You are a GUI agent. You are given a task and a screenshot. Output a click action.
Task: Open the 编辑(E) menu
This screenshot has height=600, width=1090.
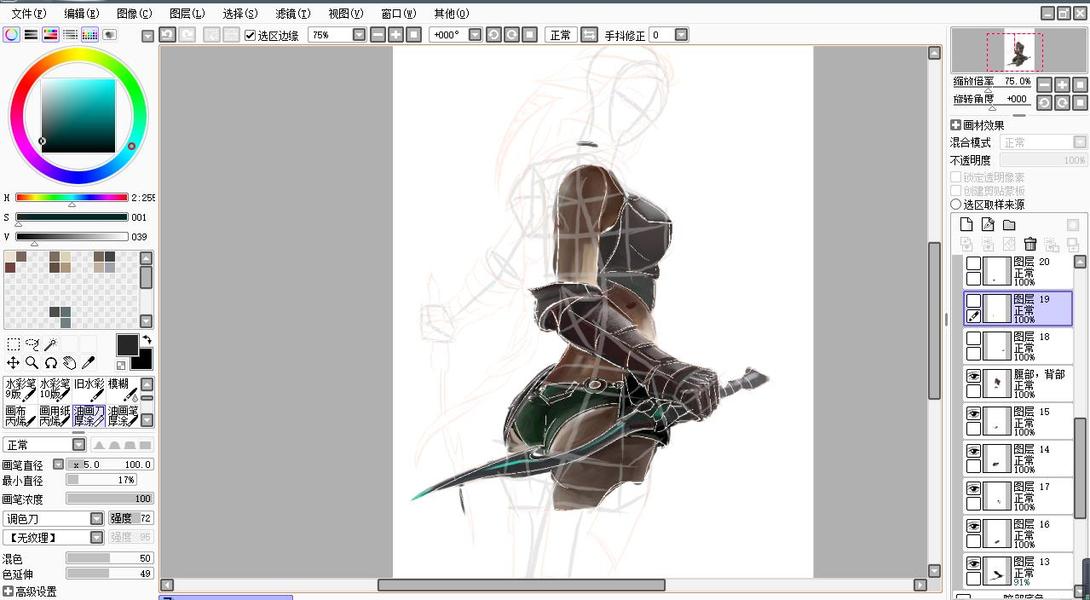point(82,13)
